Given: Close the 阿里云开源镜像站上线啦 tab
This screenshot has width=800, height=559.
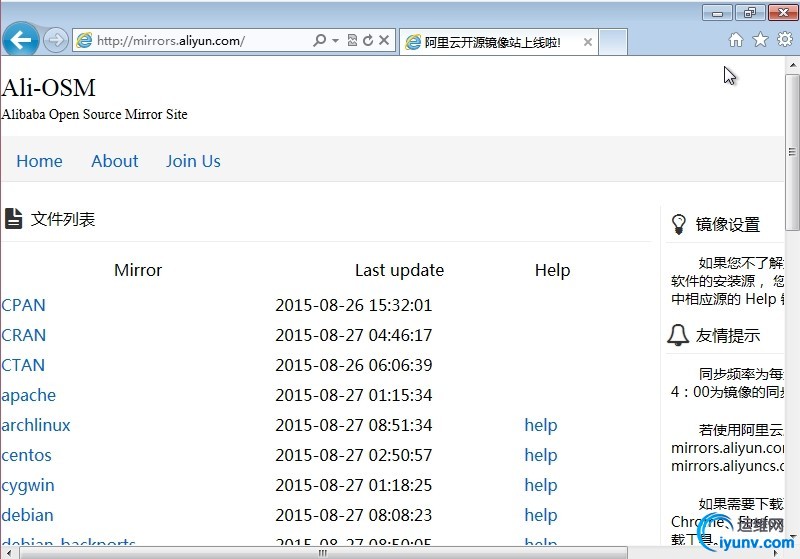Looking at the screenshot, I should pos(588,42).
